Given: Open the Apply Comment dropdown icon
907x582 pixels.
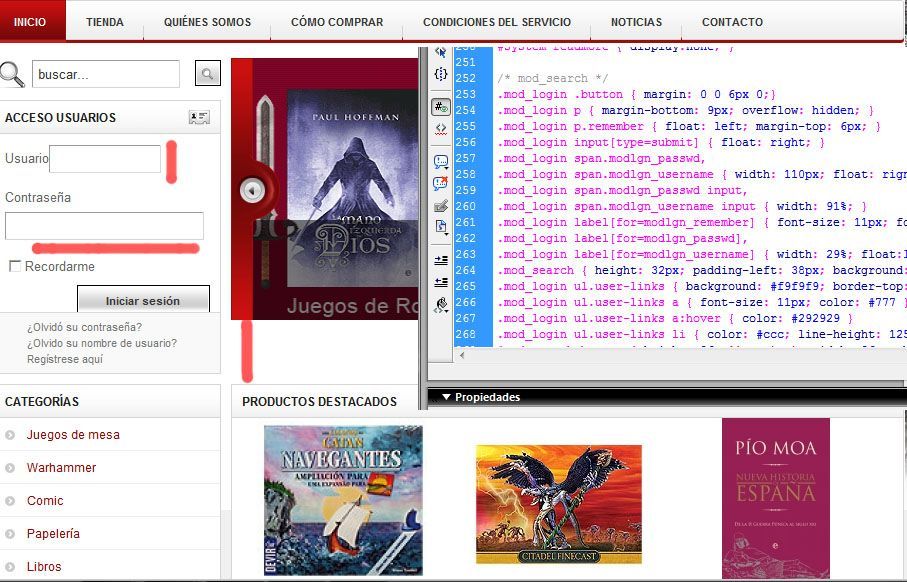Looking at the screenshot, I should click(441, 161).
